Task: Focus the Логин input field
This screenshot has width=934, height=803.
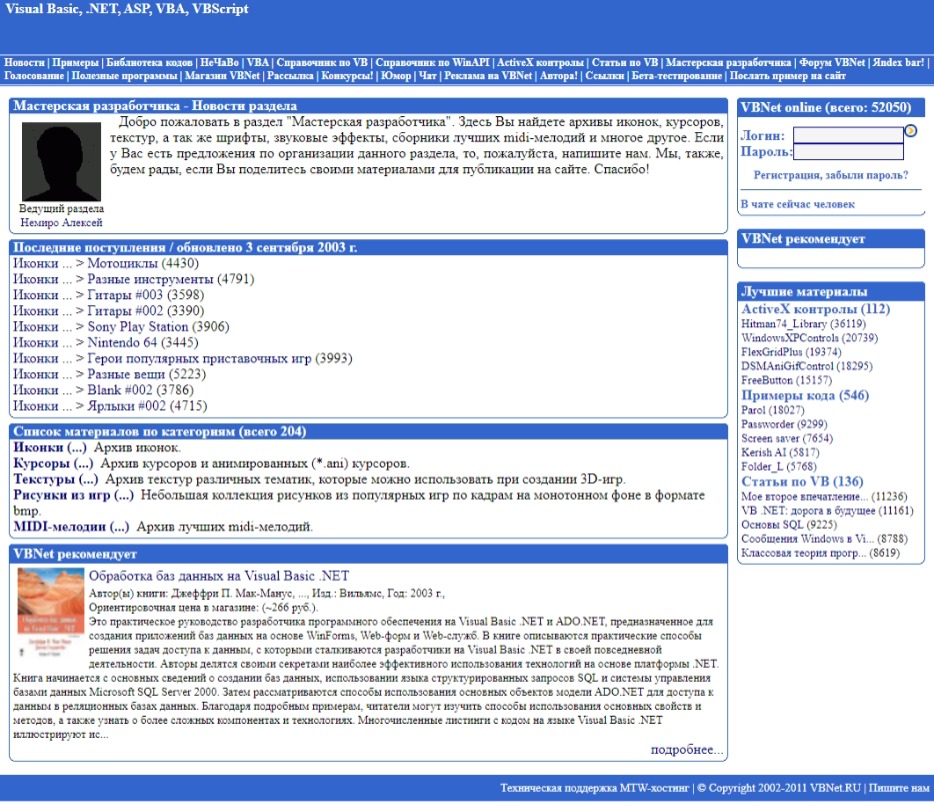Action: point(848,135)
